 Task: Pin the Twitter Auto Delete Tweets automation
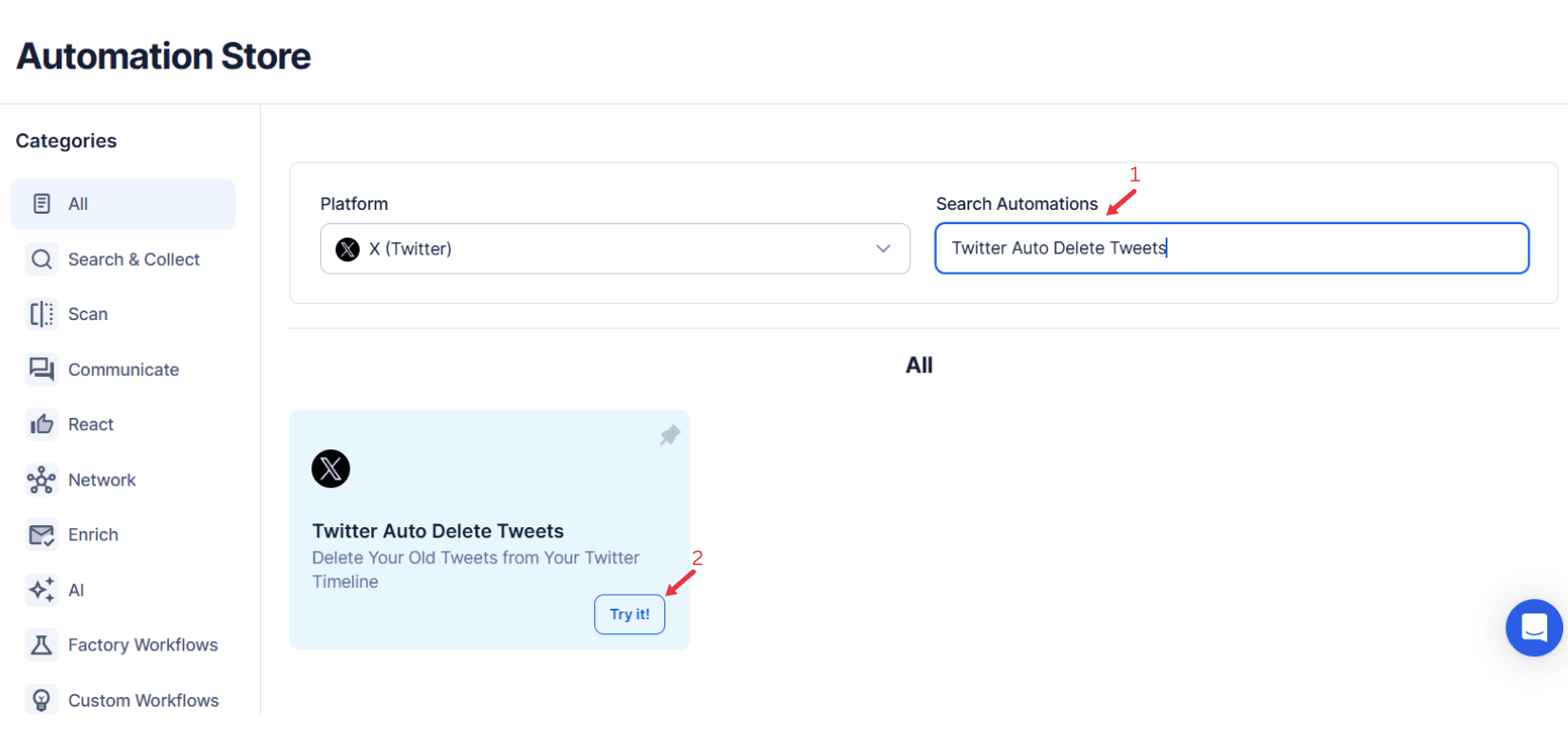pyautogui.click(x=669, y=434)
